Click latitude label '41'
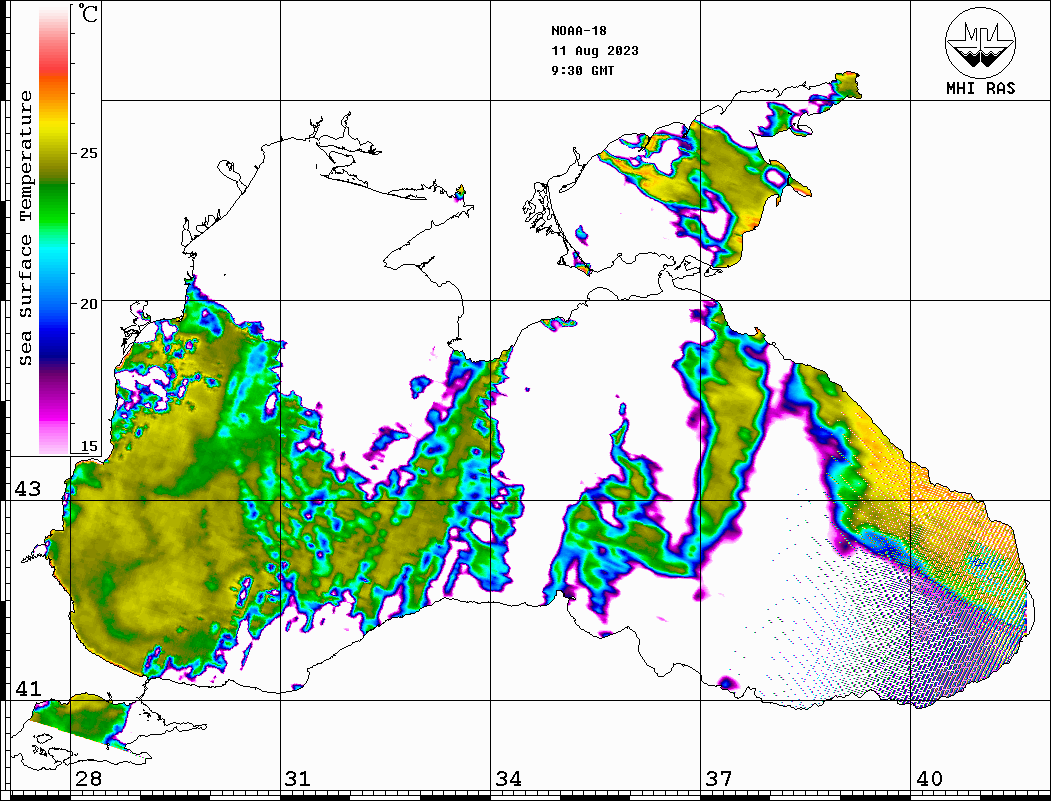 tap(27, 688)
